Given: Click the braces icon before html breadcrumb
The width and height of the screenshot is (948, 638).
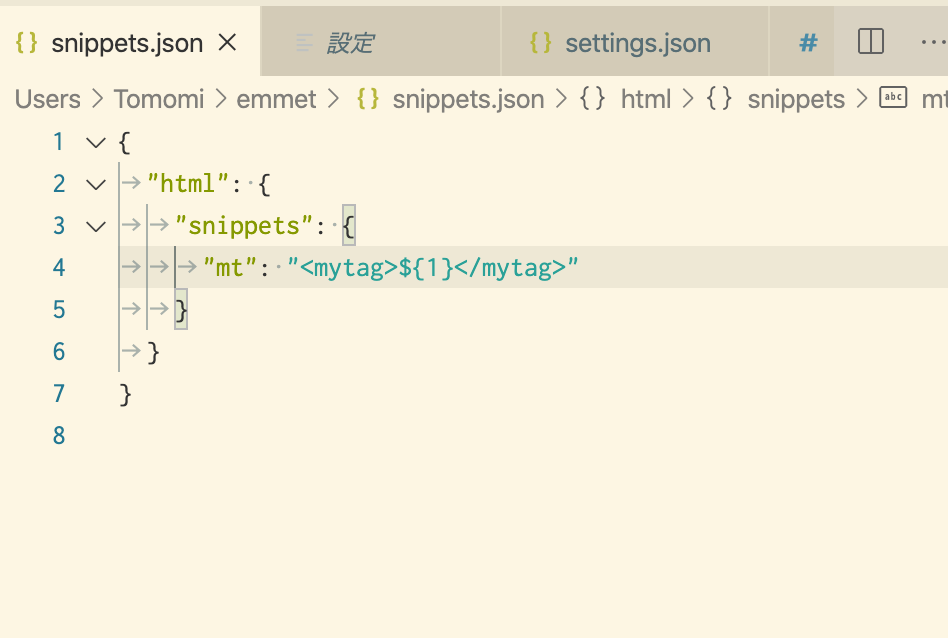Looking at the screenshot, I should click(592, 98).
